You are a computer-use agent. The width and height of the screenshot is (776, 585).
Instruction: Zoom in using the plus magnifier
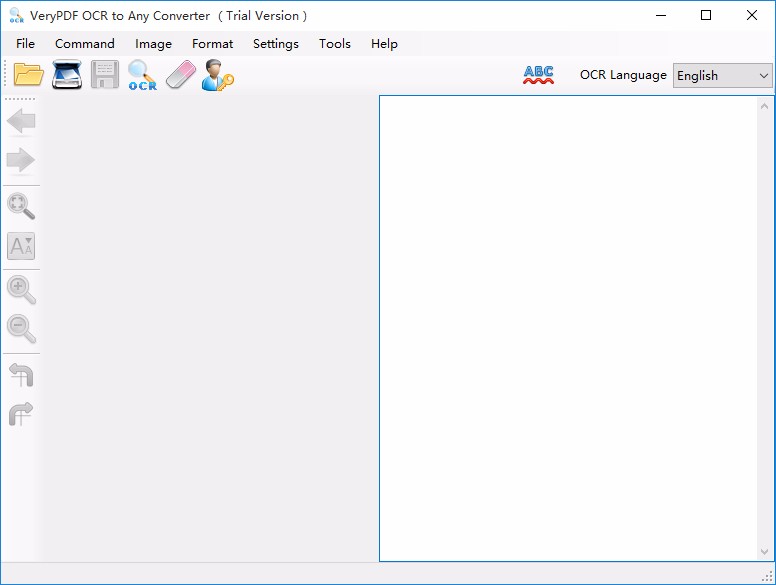21,290
